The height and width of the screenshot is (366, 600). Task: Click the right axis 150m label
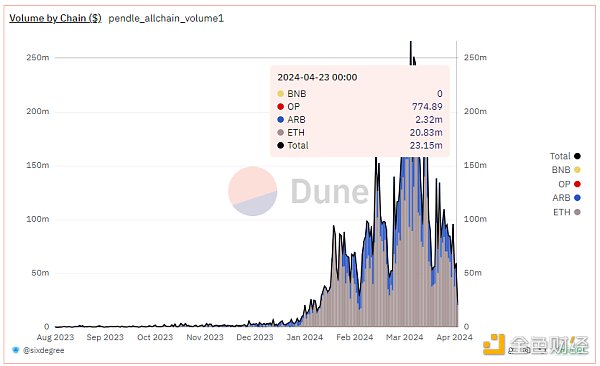click(475, 165)
